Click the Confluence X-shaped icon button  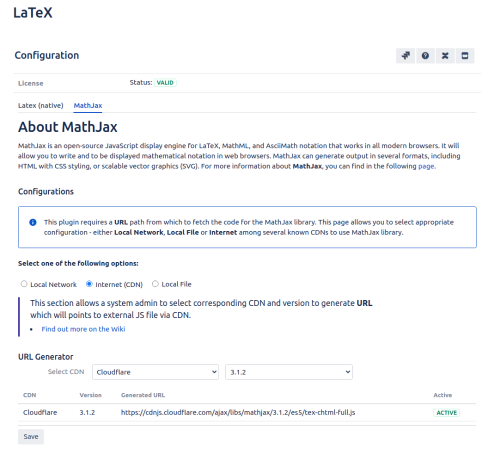[x=445, y=56]
